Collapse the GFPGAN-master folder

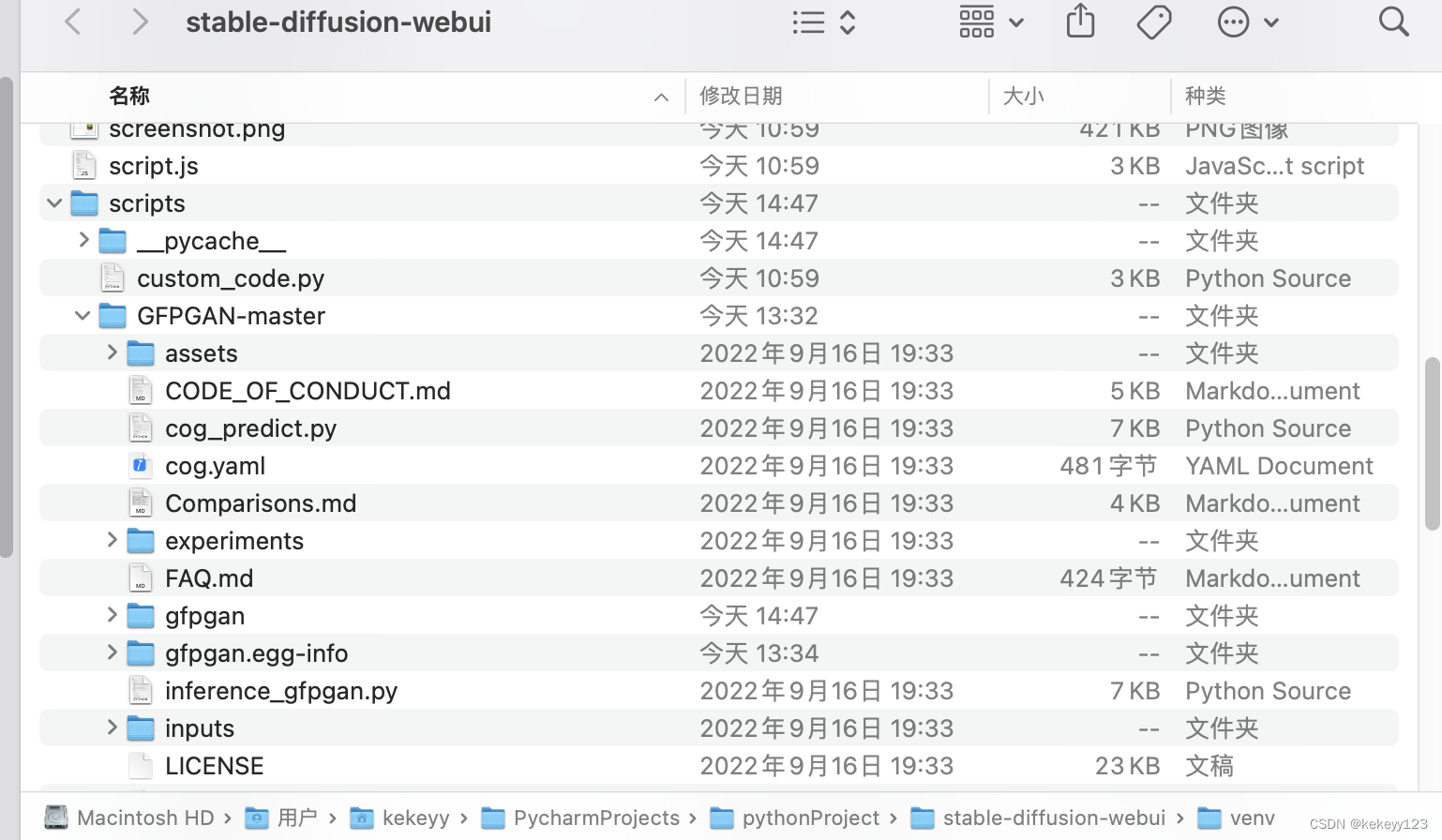point(83,315)
